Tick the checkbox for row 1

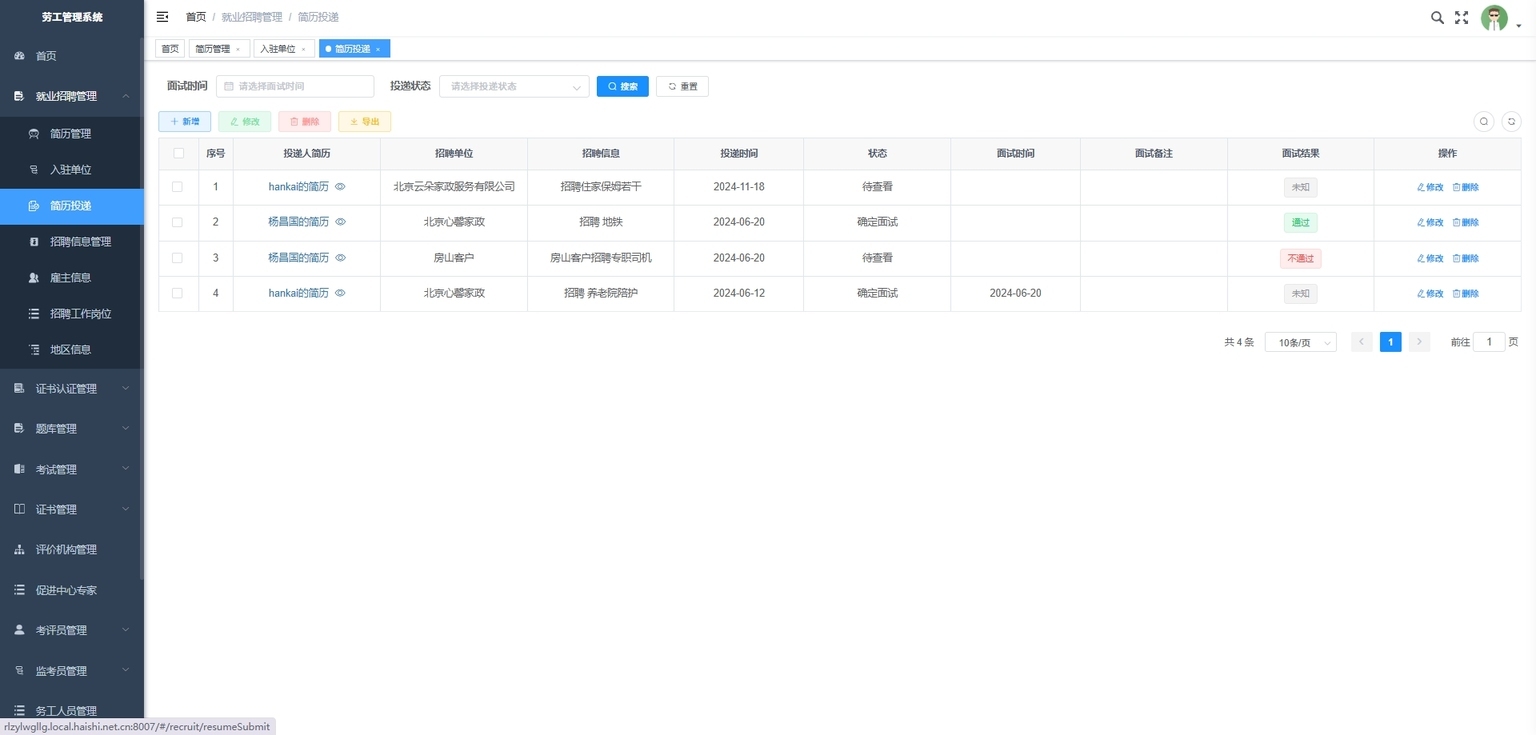click(x=177, y=187)
